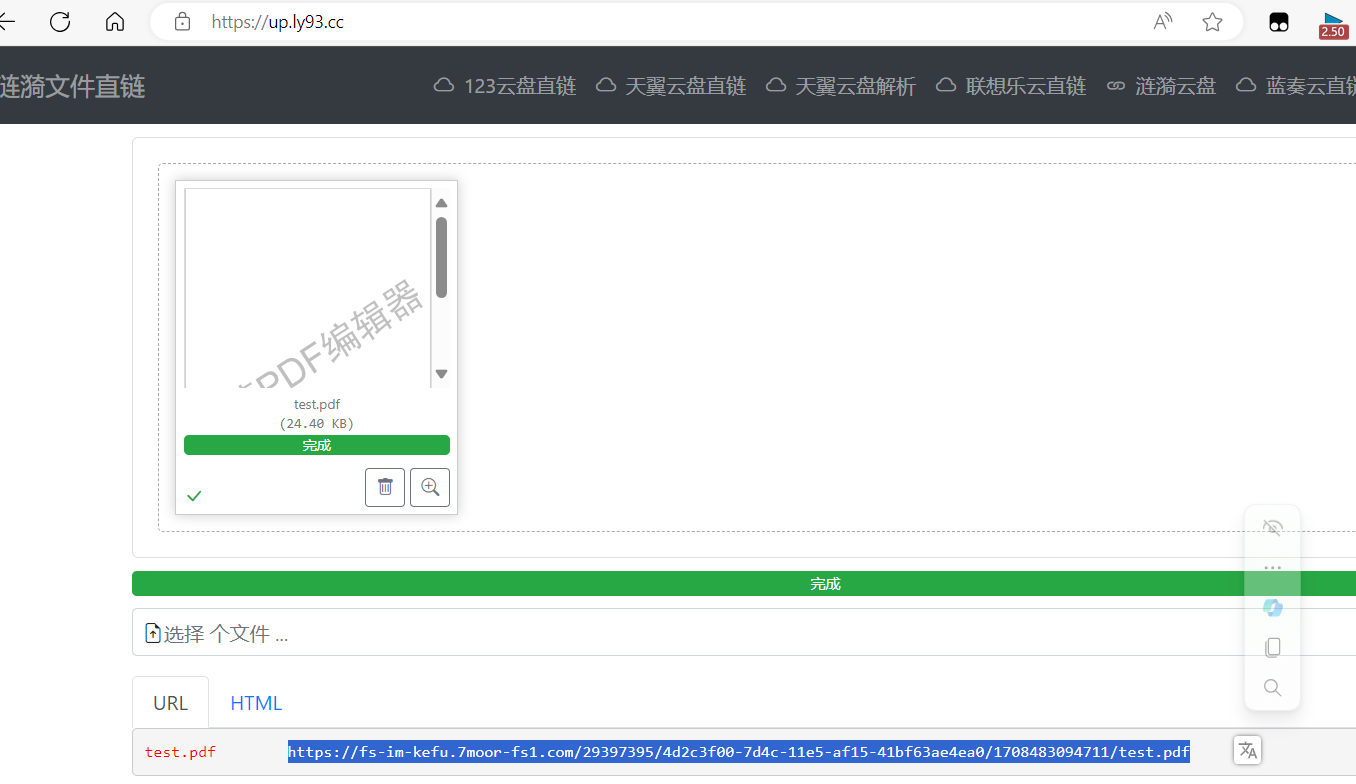Image resolution: width=1356 pixels, height=784 pixels.
Task: Switch to the HTML tab
Action: [256, 703]
